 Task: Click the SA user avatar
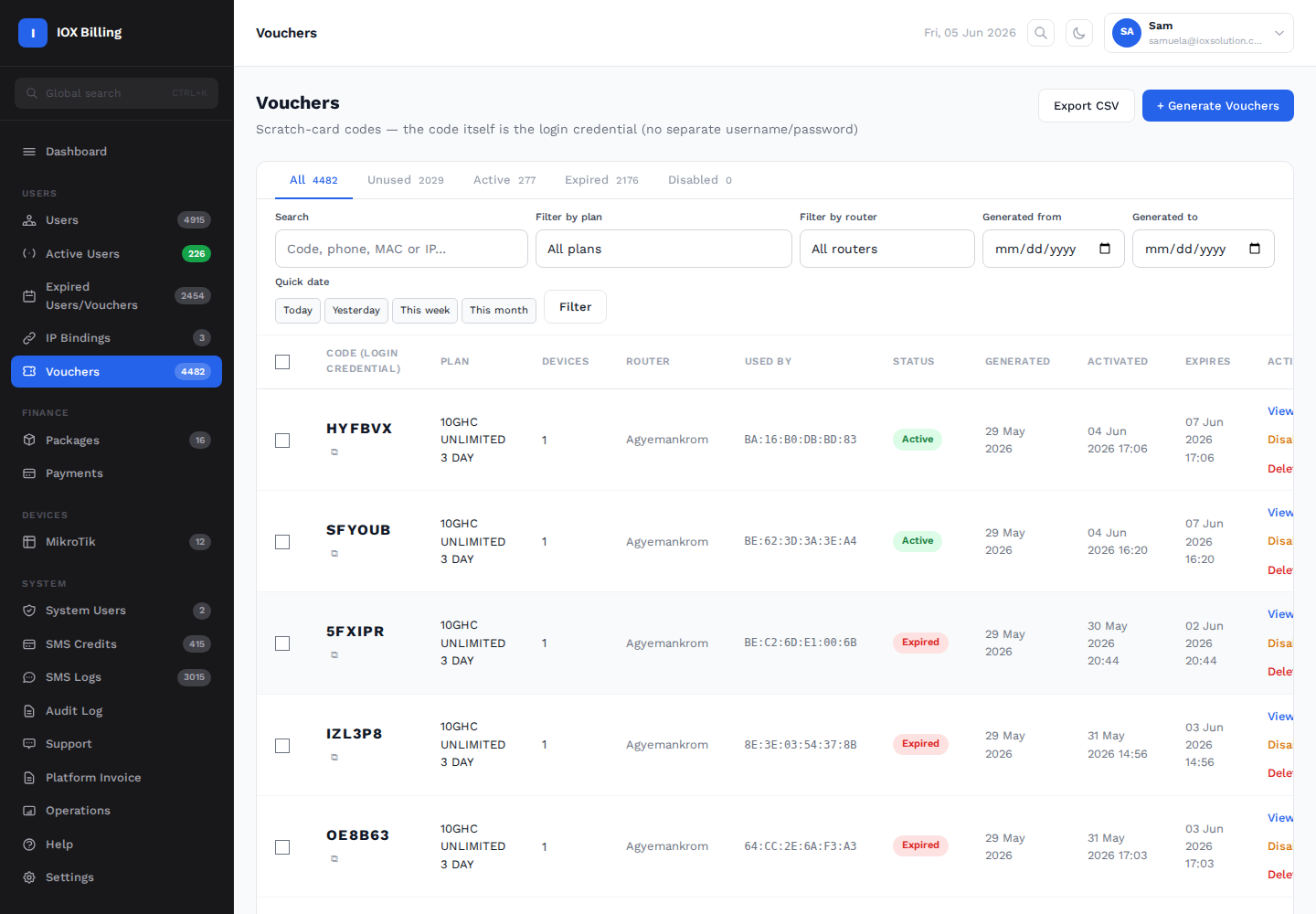[x=1127, y=33]
